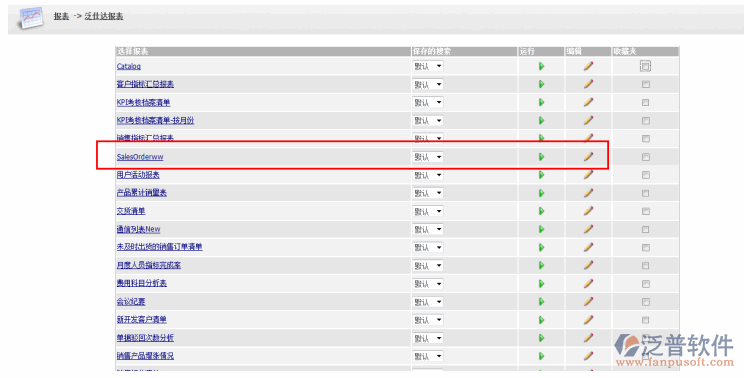The image size is (744, 378).
Task: Open the KPI考核档案清单 report link
Action: click(x=143, y=102)
